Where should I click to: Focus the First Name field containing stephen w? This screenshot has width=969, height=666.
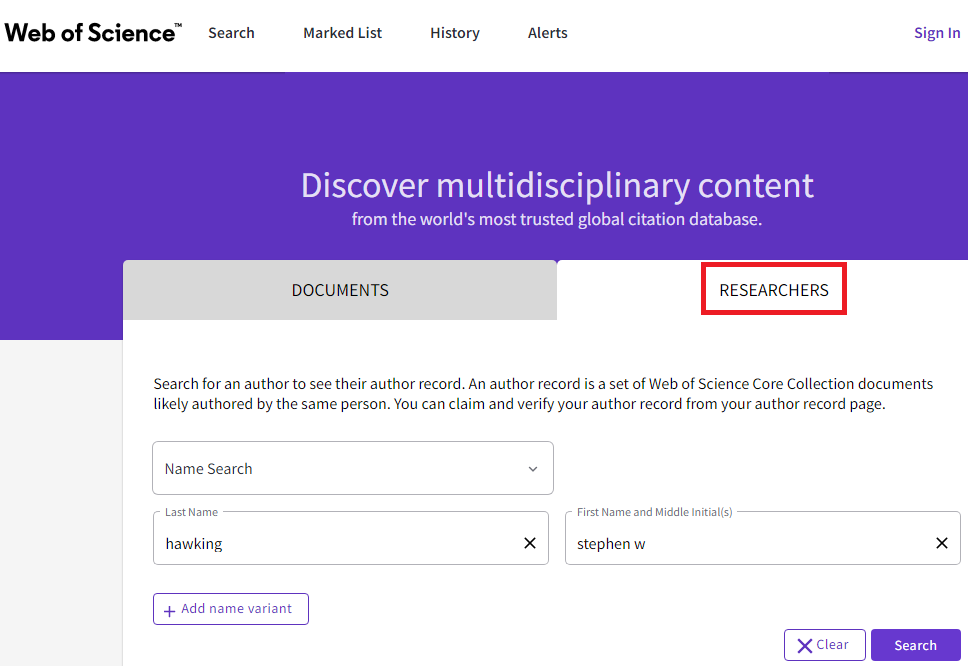763,538
